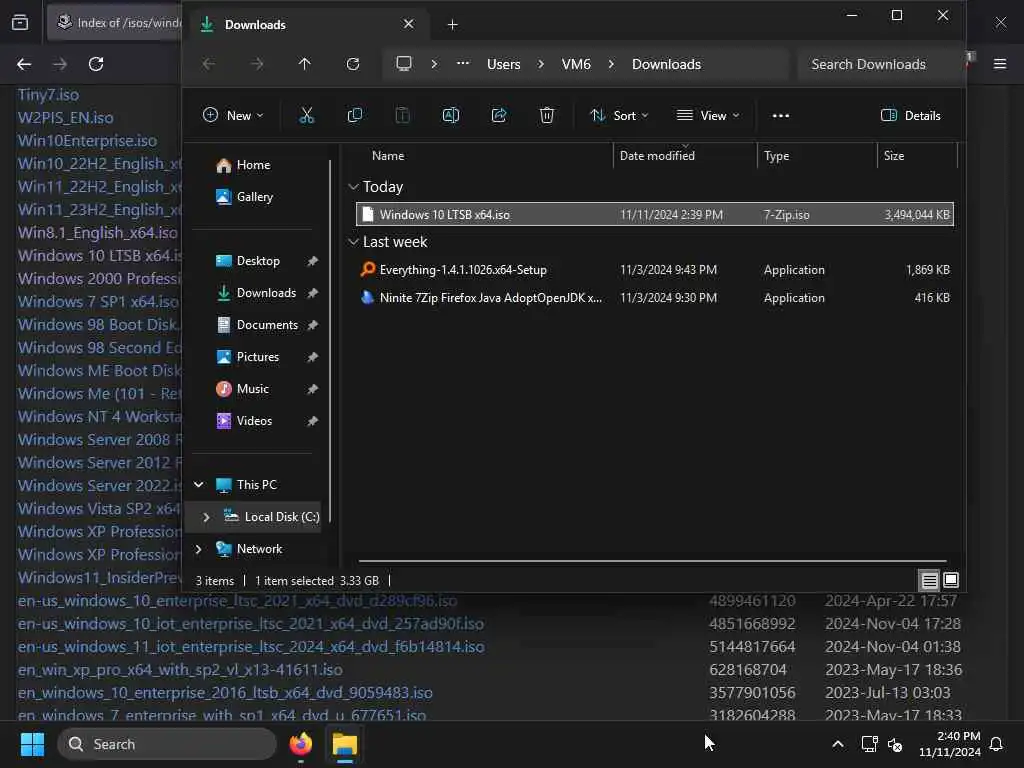Select the Index of /isos Firefox tab
The width and height of the screenshot is (1024, 768).
pos(114,23)
